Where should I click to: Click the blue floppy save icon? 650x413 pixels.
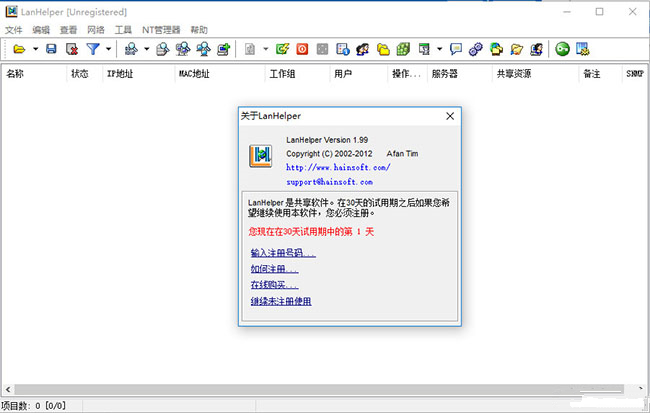tap(51, 49)
